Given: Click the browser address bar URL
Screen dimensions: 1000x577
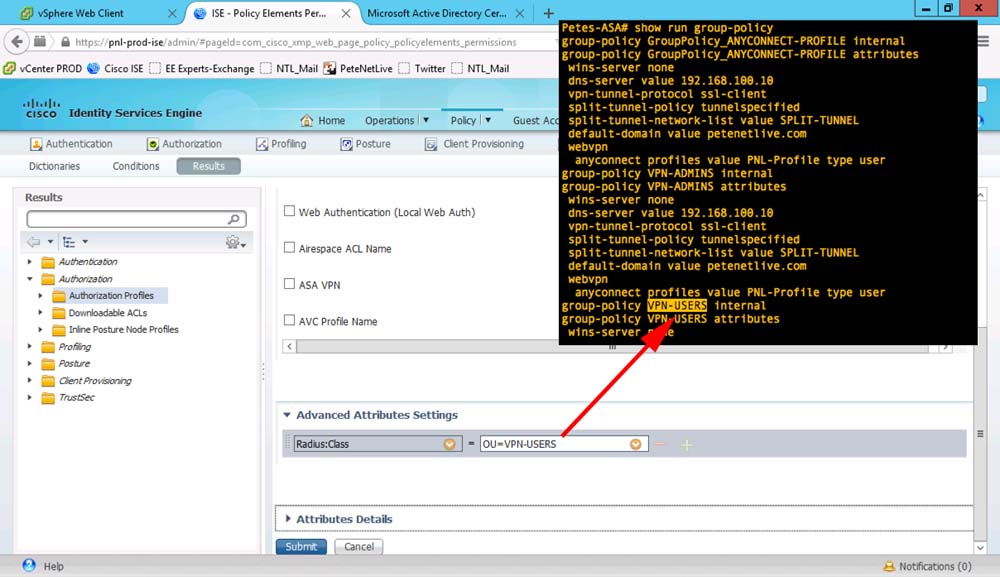Looking at the screenshot, I should 296,42.
